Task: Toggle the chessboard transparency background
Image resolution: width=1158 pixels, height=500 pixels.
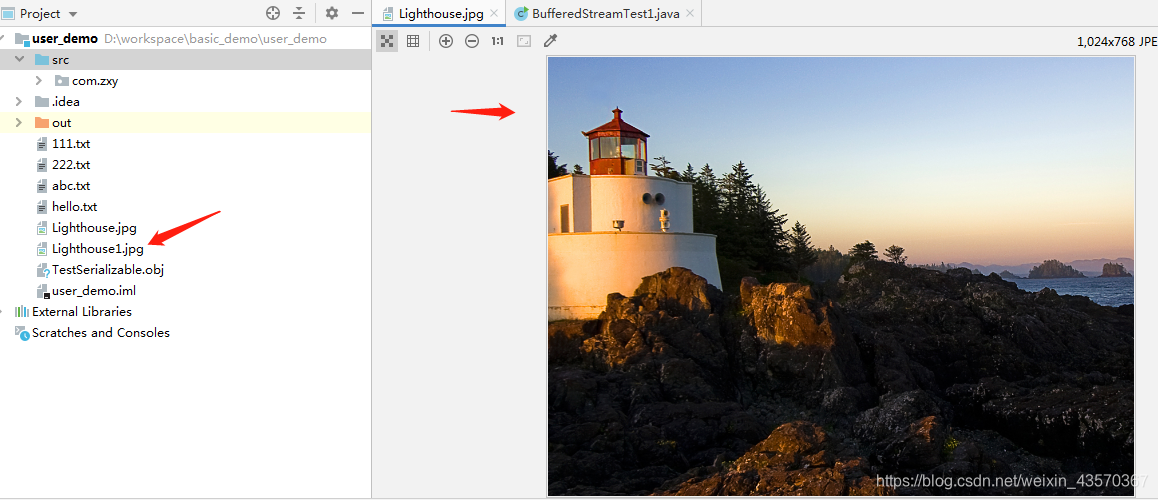Action: click(387, 41)
